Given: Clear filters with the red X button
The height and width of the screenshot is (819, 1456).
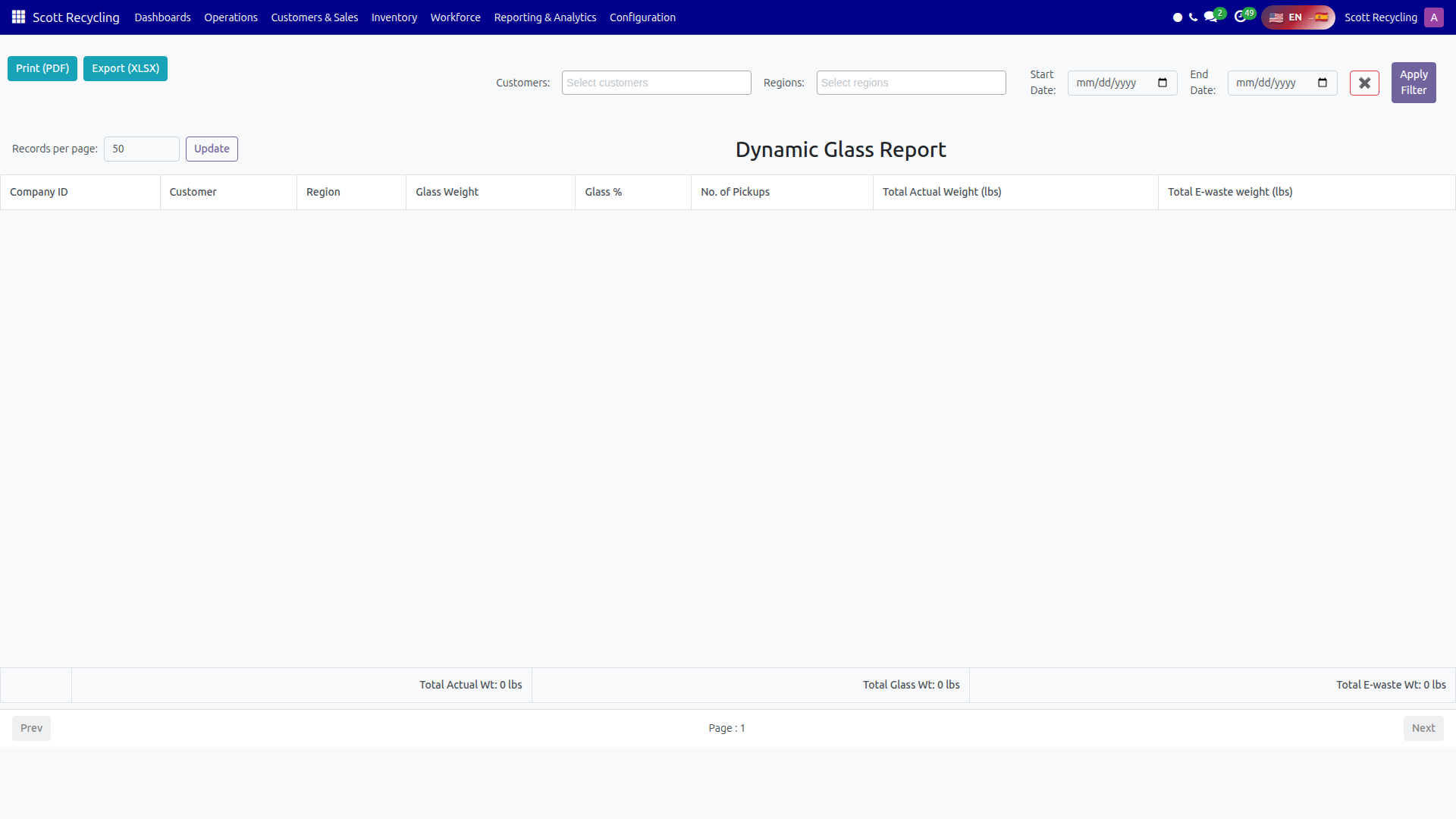Looking at the screenshot, I should point(1364,83).
